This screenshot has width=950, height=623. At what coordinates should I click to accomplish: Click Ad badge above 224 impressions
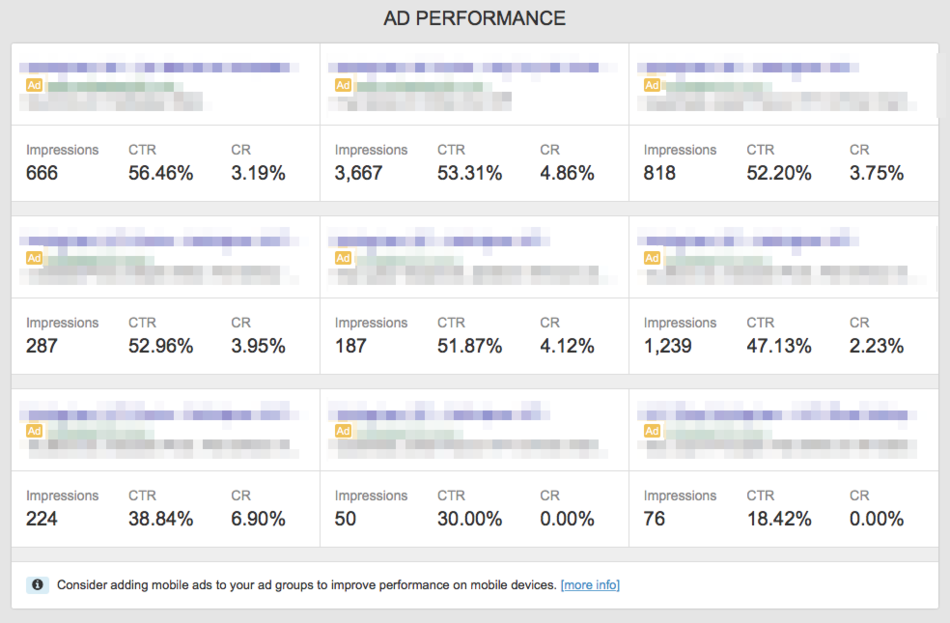click(34, 431)
